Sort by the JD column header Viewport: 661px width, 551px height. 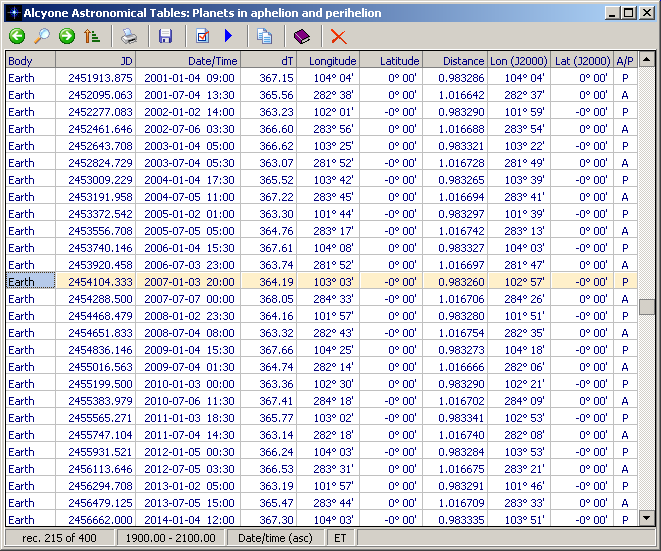coord(96,60)
